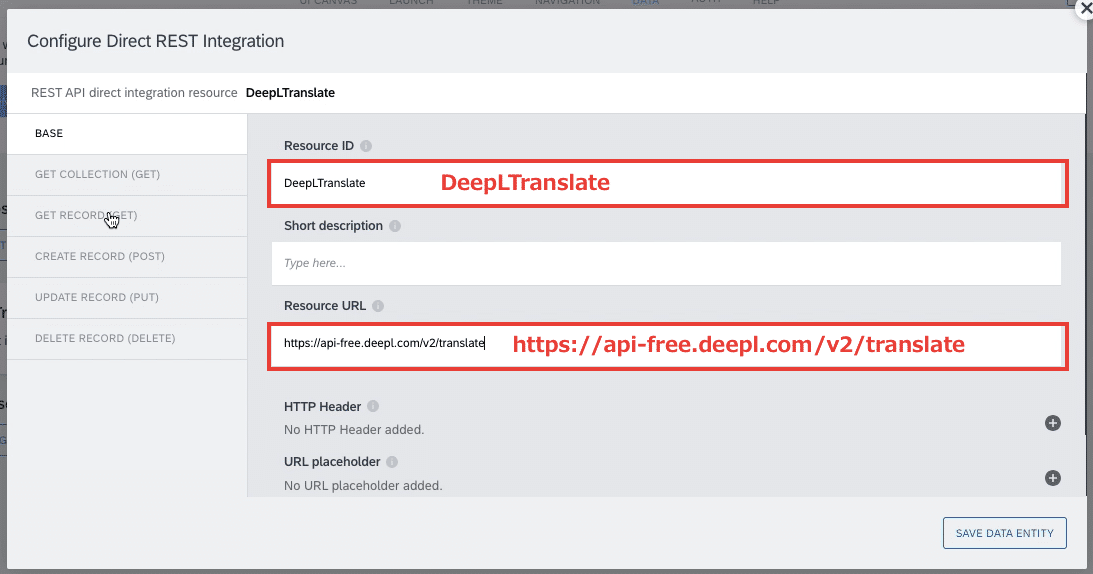Open the GET COLLECTION (GET) tab
Screen dimensions: 1093x574
coord(127,174)
